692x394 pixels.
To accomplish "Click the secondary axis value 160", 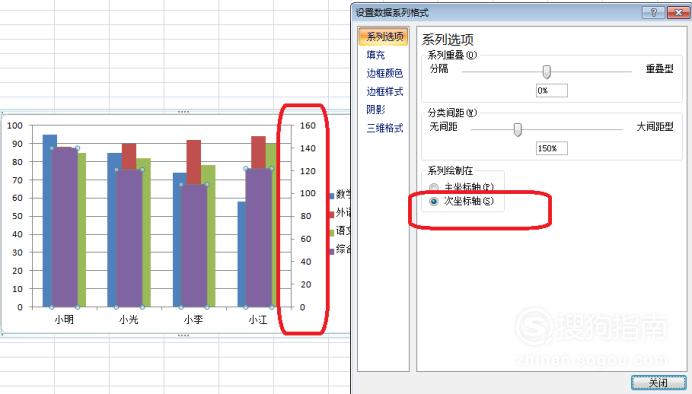I will tap(308, 126).
